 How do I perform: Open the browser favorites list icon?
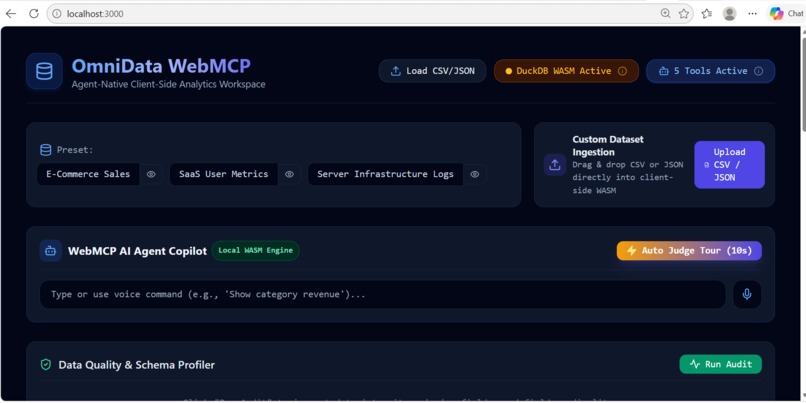(707, 14)
